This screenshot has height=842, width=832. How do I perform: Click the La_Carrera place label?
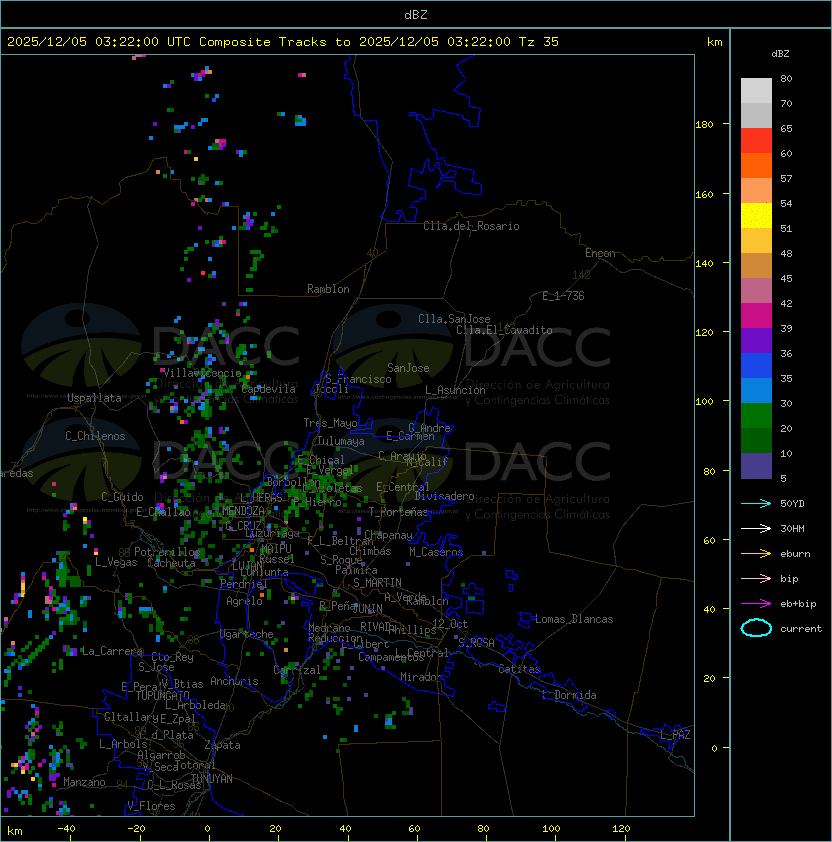click(x=112, y=651)
